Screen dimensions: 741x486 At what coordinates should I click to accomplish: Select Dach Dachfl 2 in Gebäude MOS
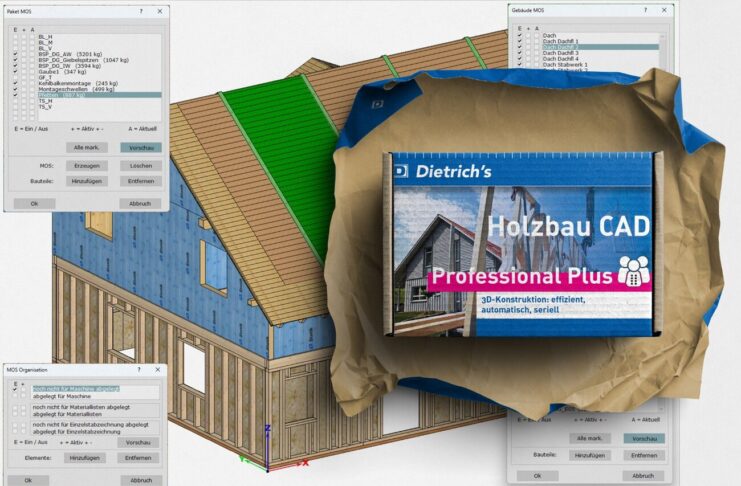point(600,47)
